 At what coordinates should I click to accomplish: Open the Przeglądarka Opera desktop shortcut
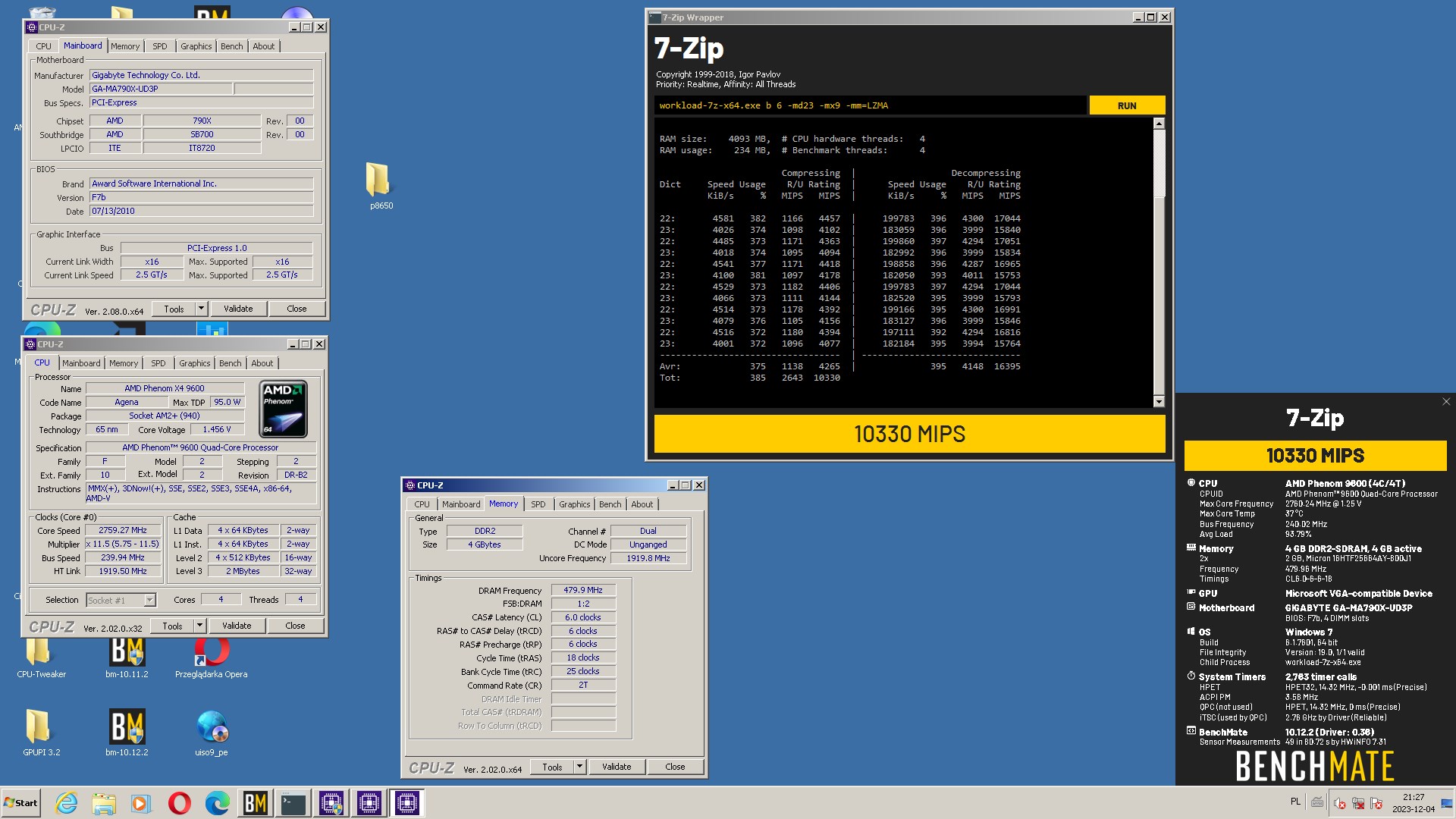pos(212,658)
